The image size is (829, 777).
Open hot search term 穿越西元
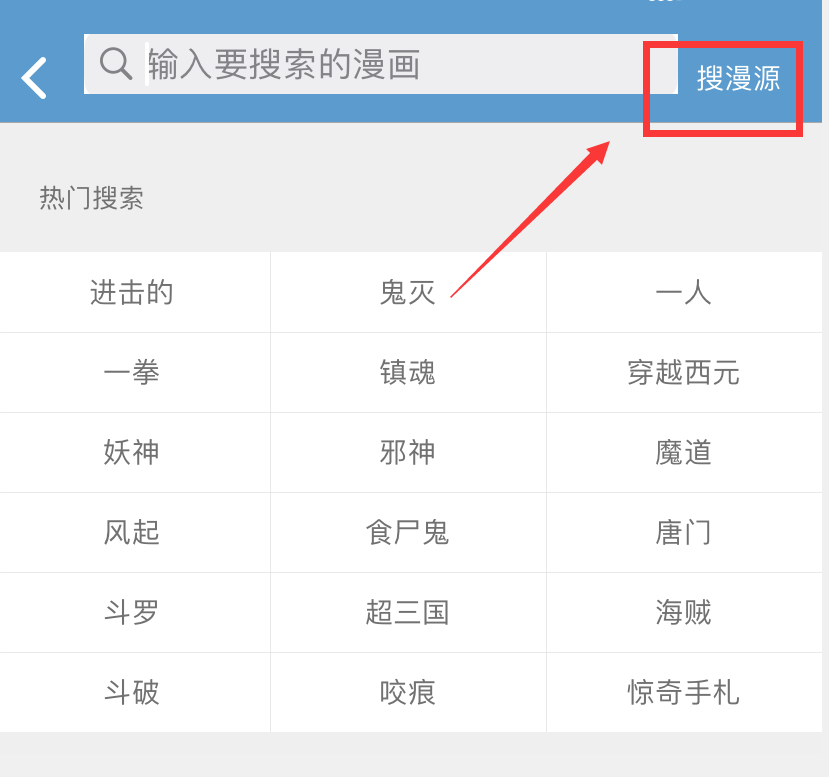coord(684,372)
